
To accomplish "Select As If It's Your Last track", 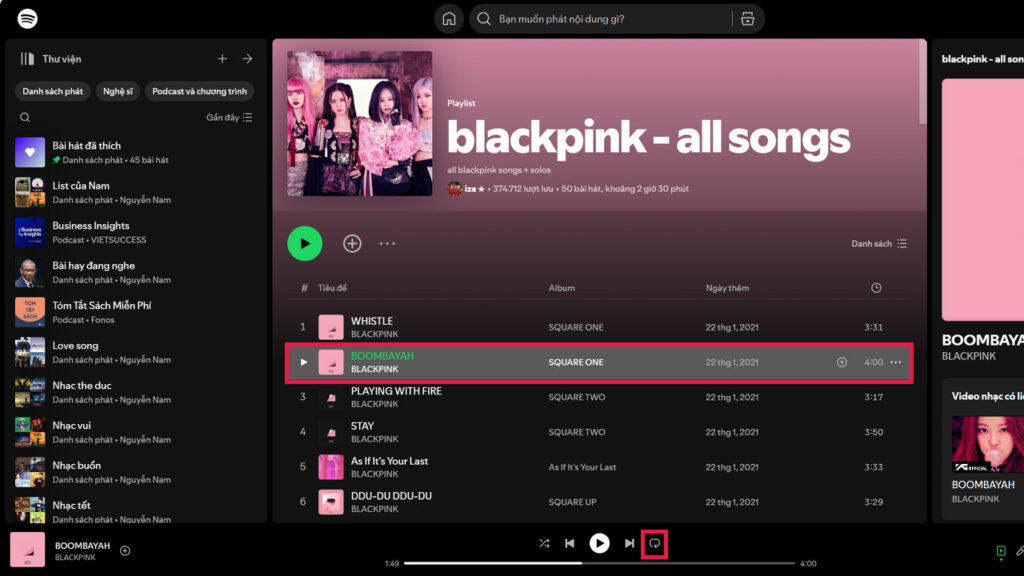I will click(599, 467).
